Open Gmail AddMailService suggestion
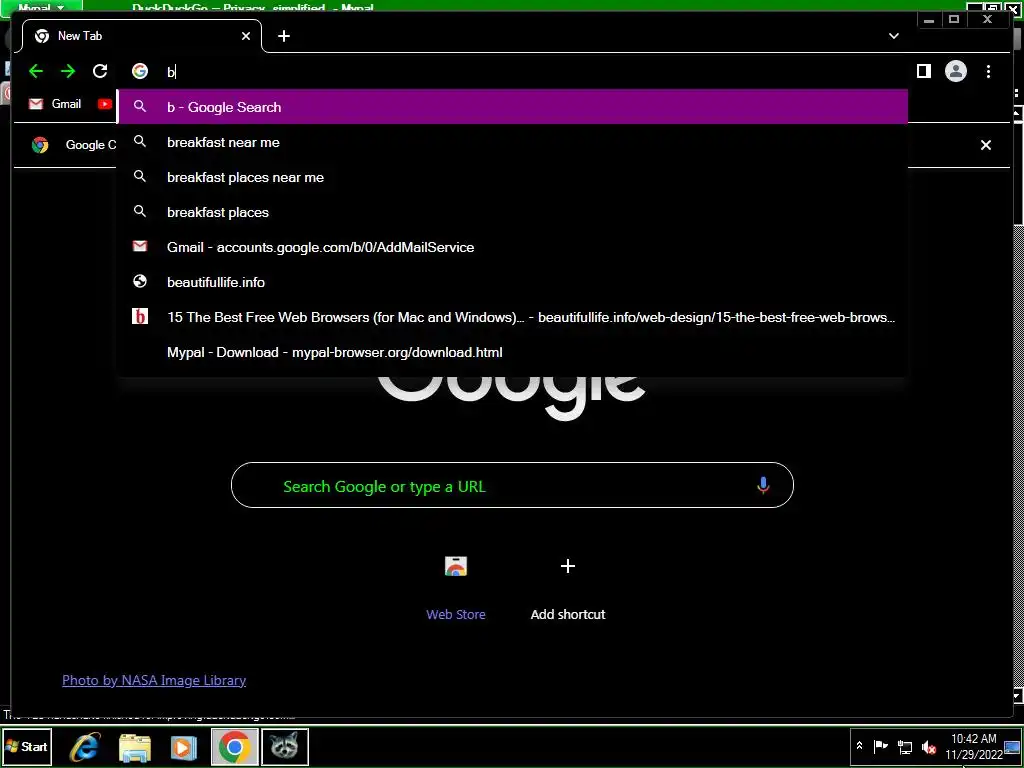 click(513, 247)
